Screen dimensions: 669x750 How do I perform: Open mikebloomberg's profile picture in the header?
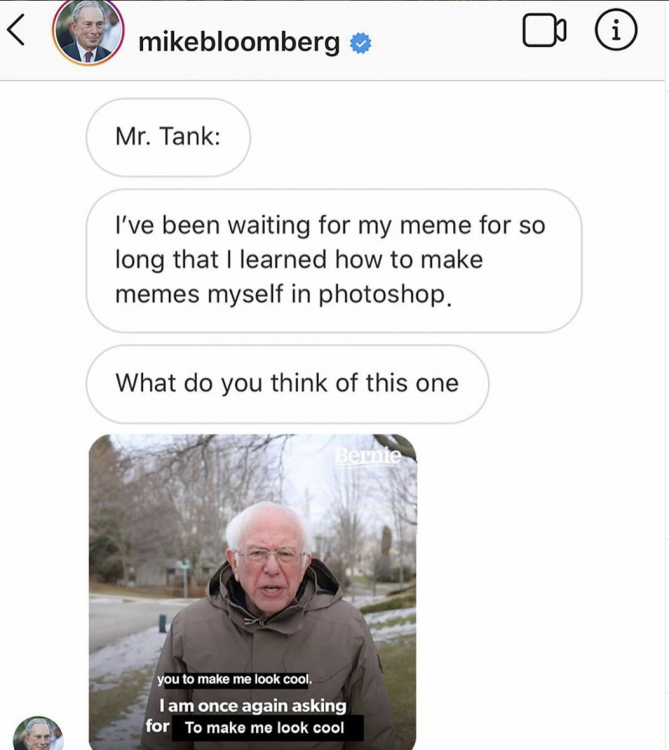coord(87,32)
